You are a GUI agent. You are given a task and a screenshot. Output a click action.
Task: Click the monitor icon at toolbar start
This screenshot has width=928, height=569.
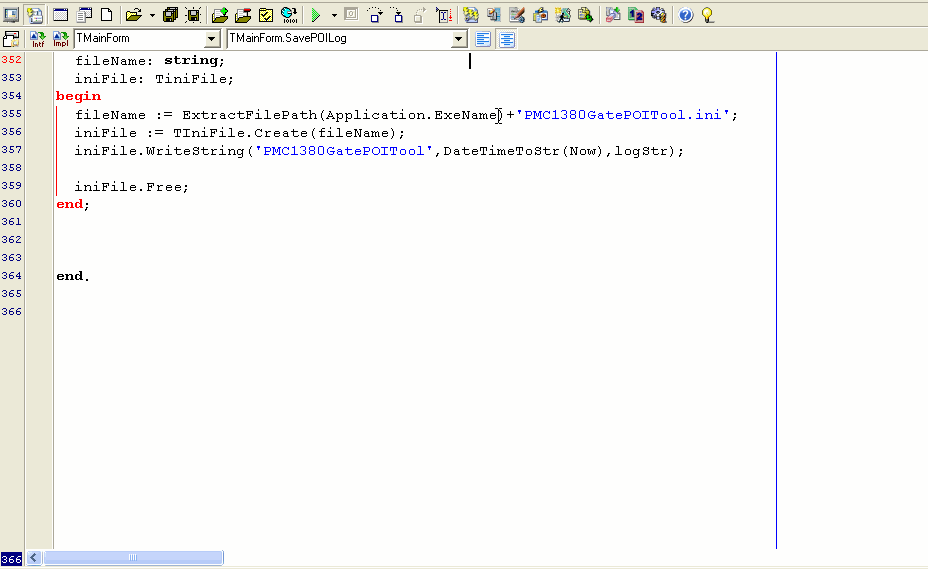11,15
